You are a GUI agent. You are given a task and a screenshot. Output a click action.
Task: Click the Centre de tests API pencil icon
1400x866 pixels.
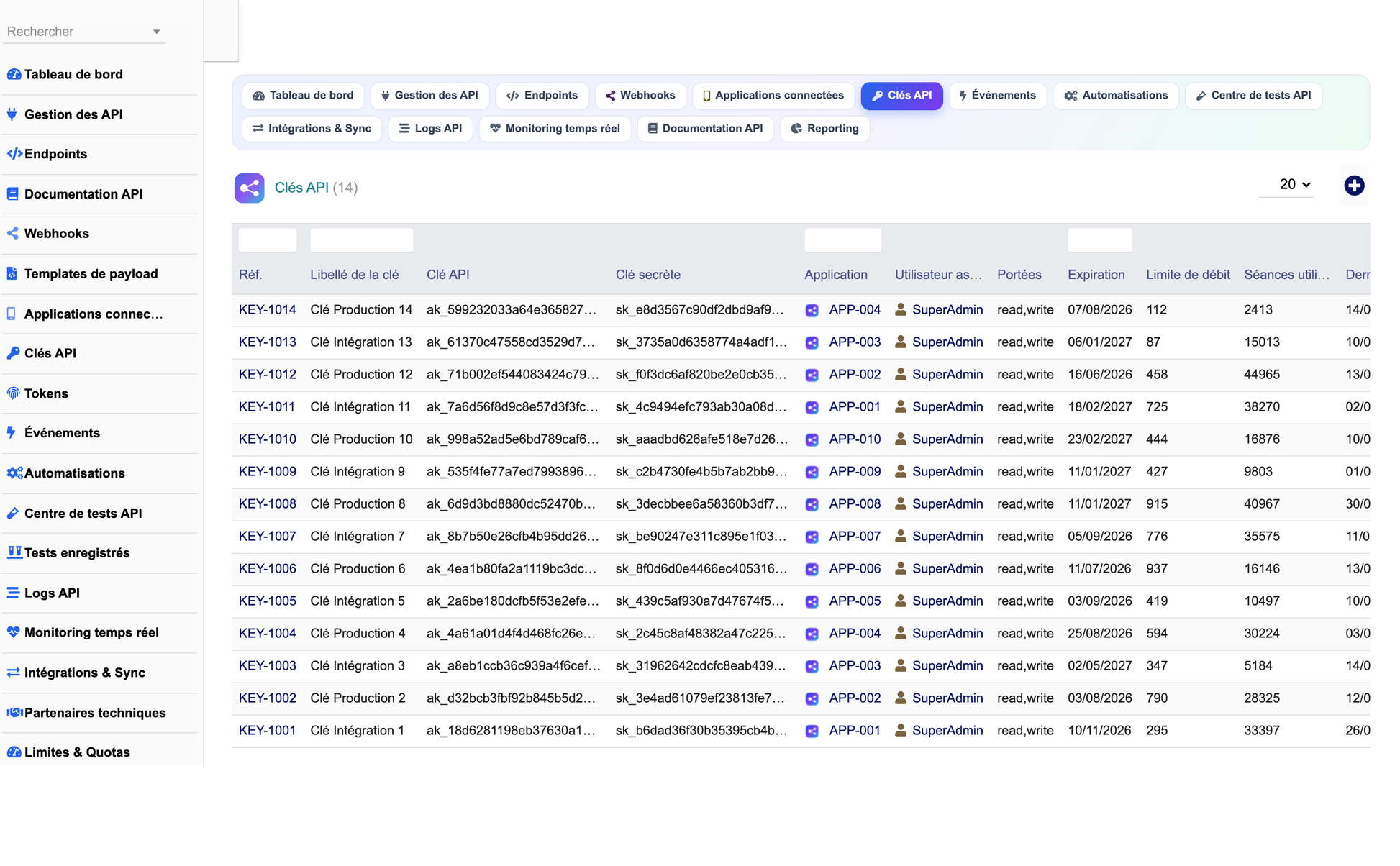(13, 513)
